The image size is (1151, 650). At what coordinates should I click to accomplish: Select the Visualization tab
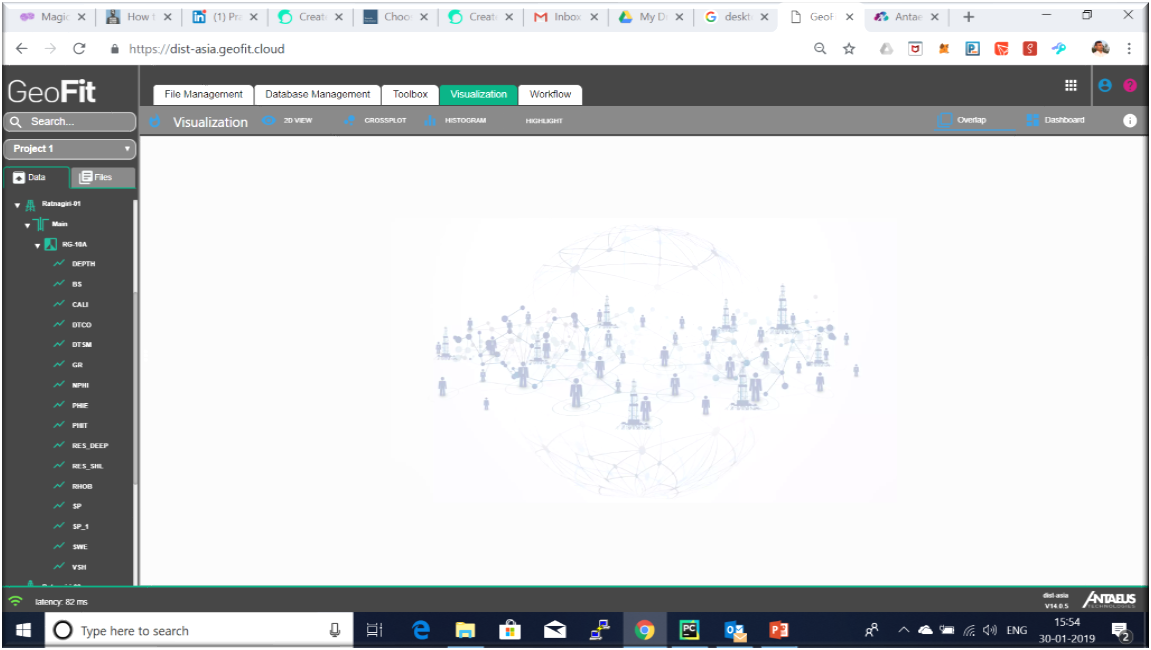[x=479, y=95]
